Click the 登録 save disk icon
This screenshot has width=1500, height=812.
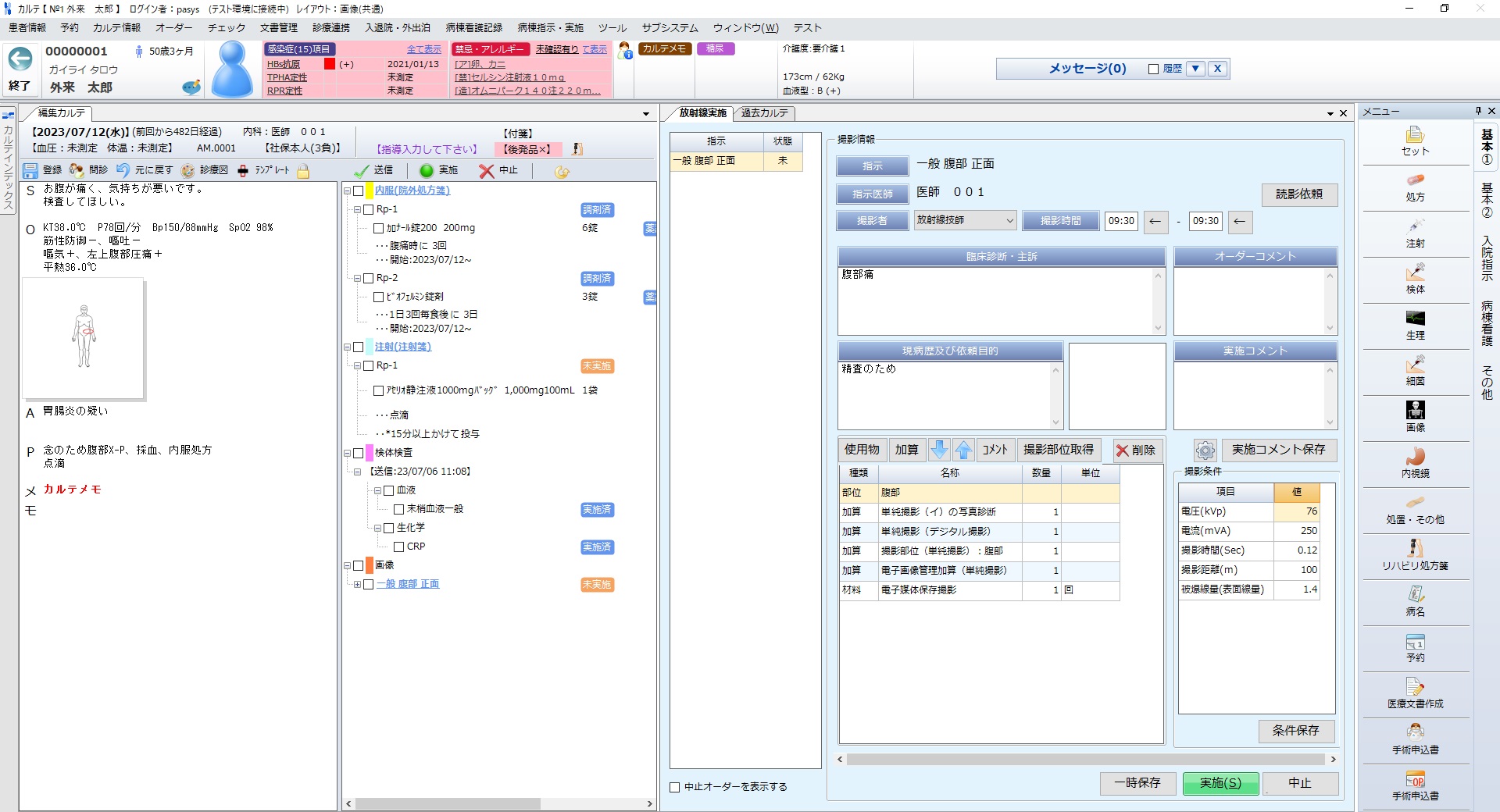click(x=30, y=170)
